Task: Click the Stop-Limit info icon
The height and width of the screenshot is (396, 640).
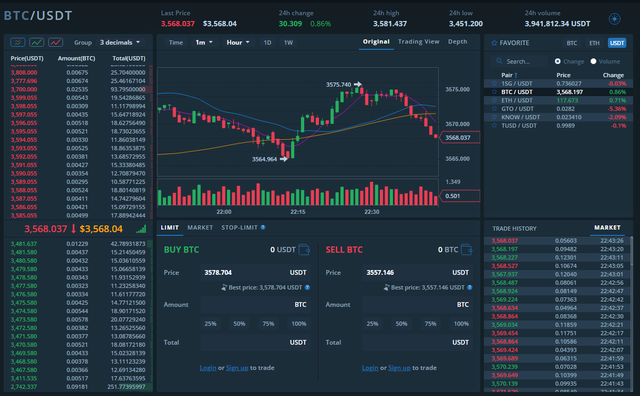Action: pos(263,227)
